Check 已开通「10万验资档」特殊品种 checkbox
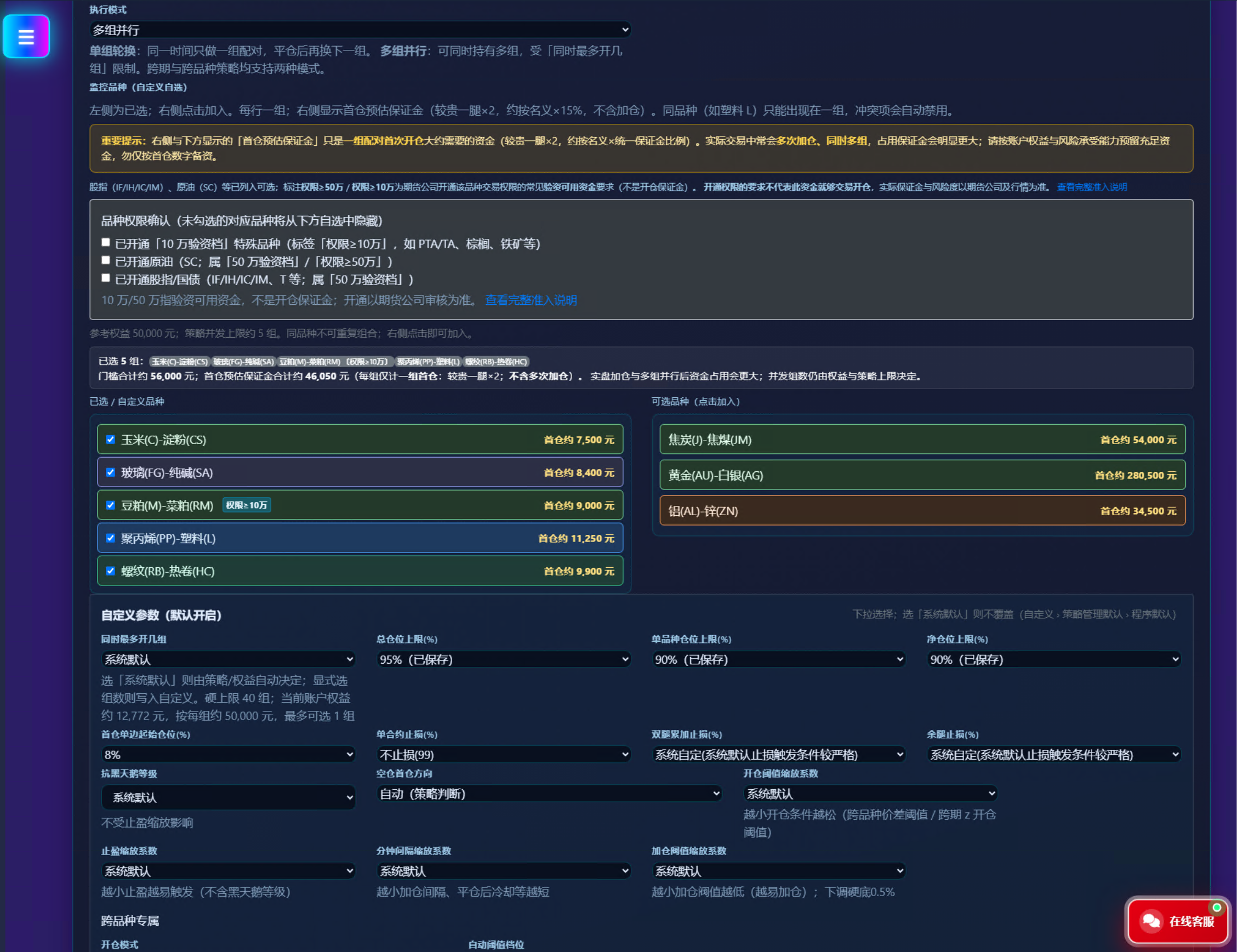Viewport: 1237px width, 952px height. (x=105, y=242)
